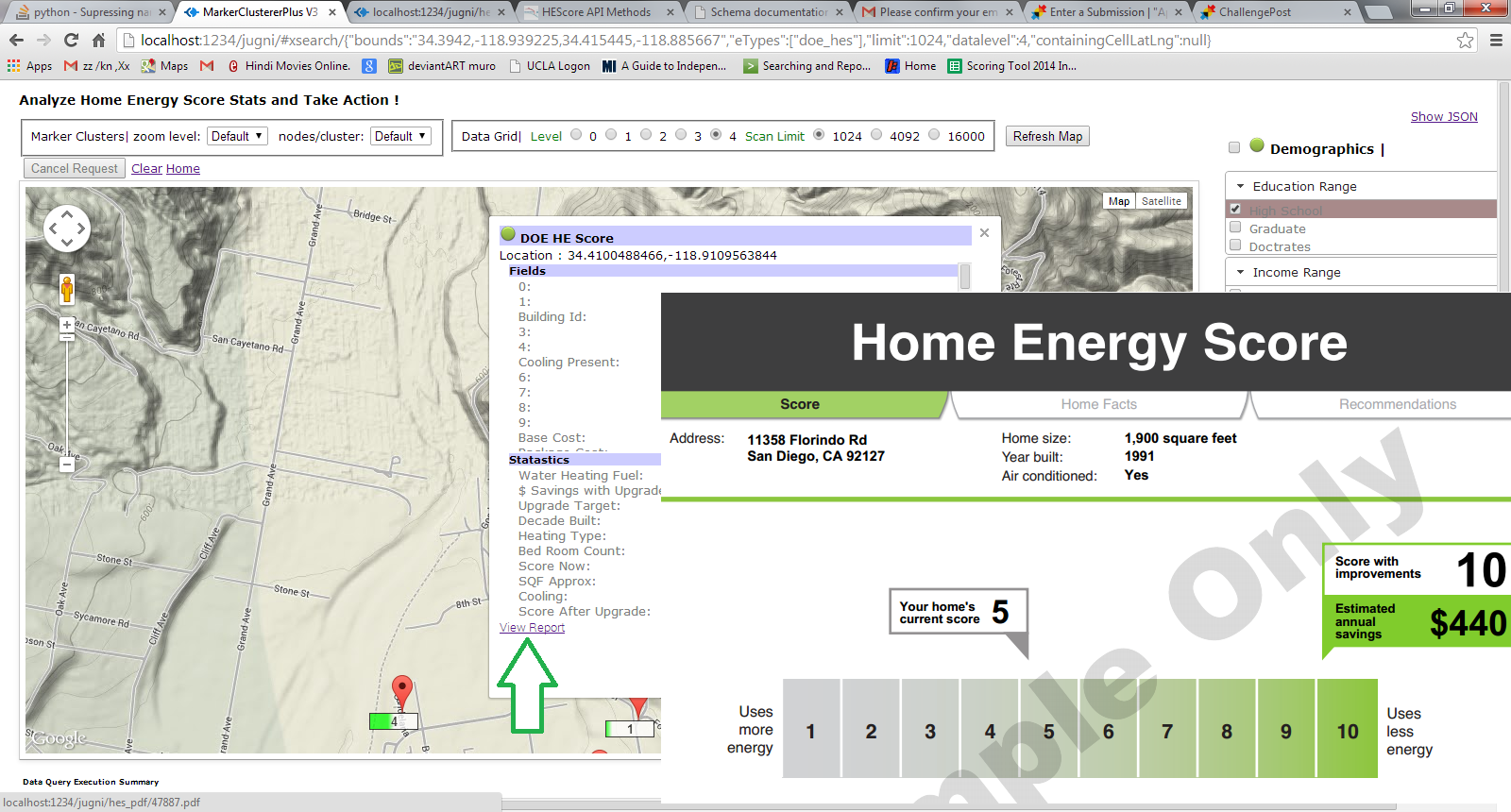The image size is (1511, 812).
Task: Open 'A Guide to Indepen...' bookmark
Action: pyautogui.click(x=665, y=66)
